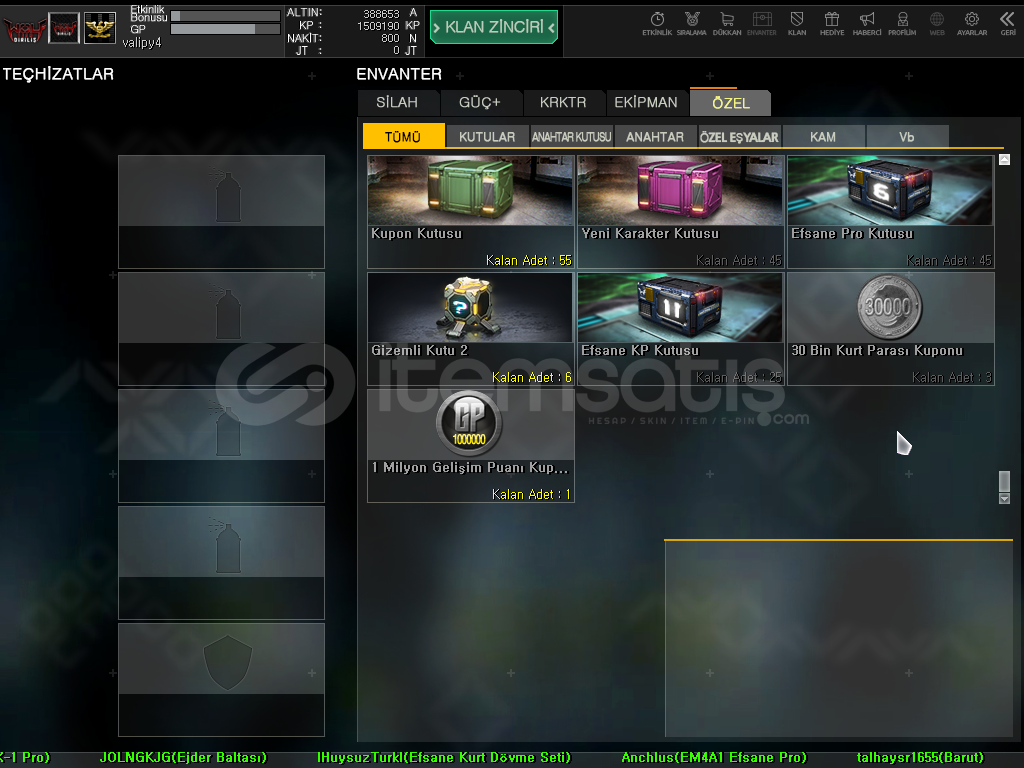This screenshot has height=768, width=1024.
Task: Click the fourth spray equipment slot
Action: click(x=221, y=562)
